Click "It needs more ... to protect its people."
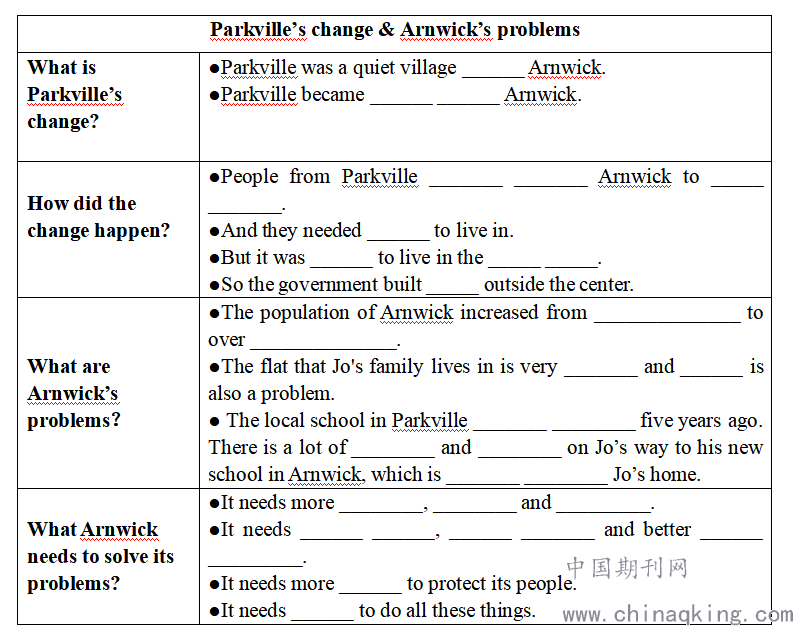This screenshot has height=626, width=793. (392, 584)
